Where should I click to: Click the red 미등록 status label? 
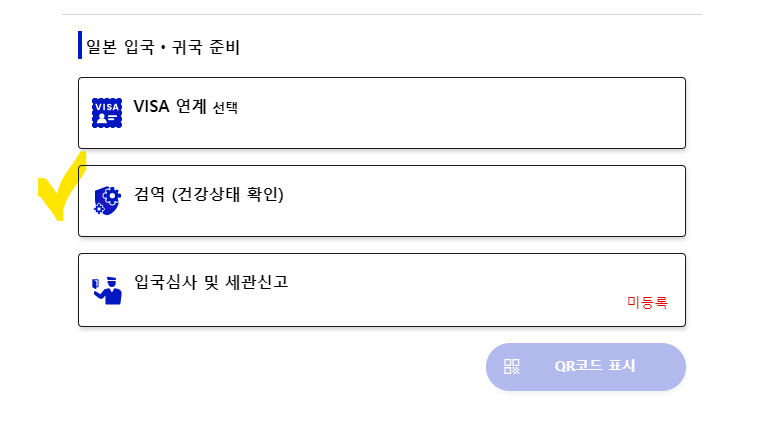(647, 301)
